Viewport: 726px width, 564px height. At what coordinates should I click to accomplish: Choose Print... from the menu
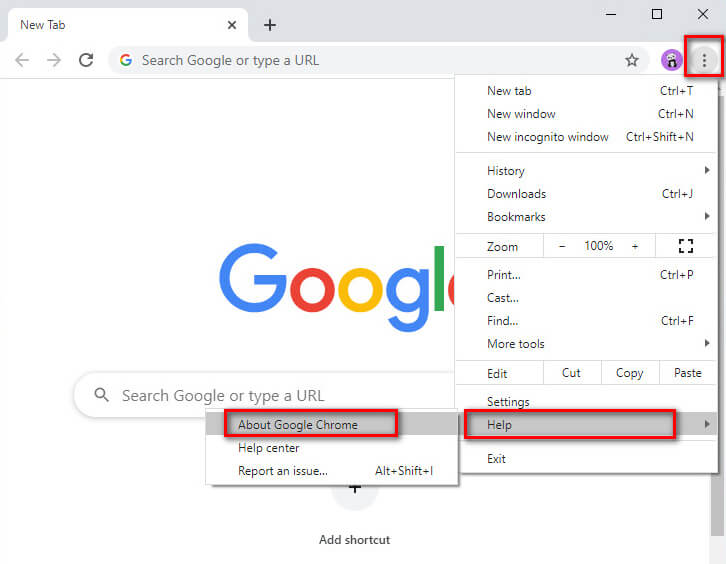tap(586, 275)
